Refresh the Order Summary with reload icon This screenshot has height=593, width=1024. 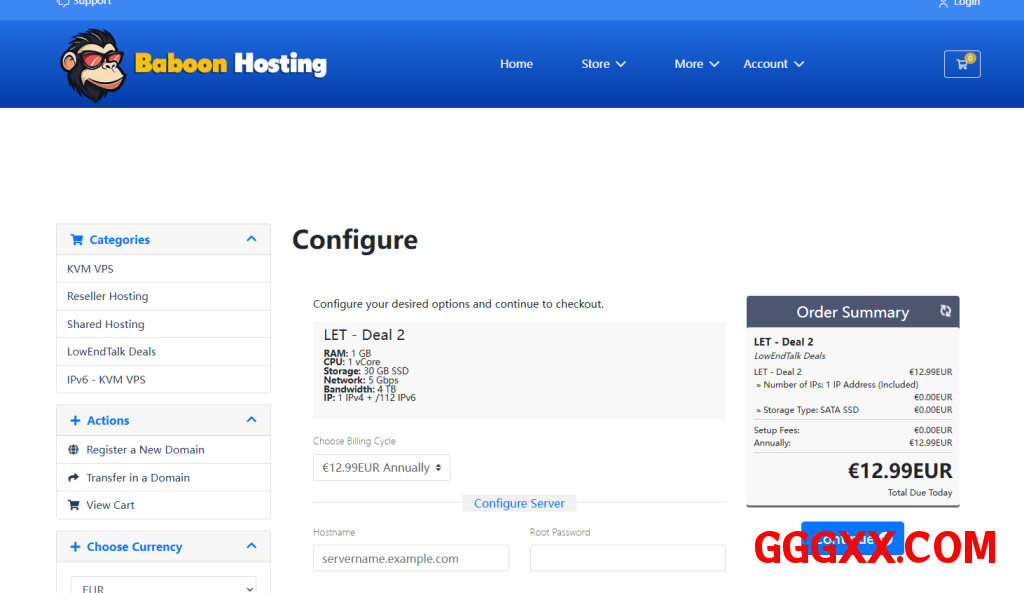(945, 311)
